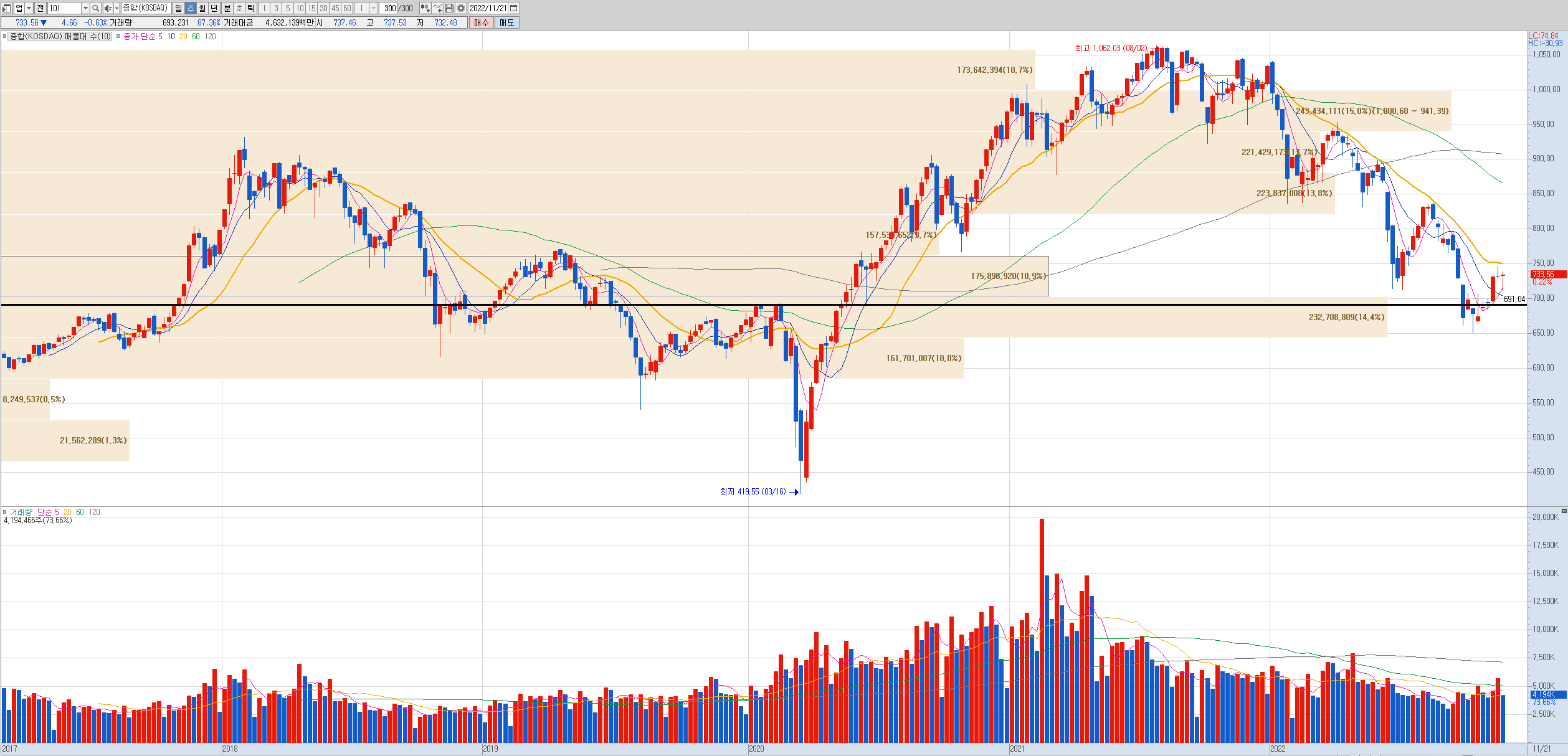Viewport: 1568px width, 756px height.
Task: Click the blue 10 price moving average swatch
Action: [x=171, y=37]
